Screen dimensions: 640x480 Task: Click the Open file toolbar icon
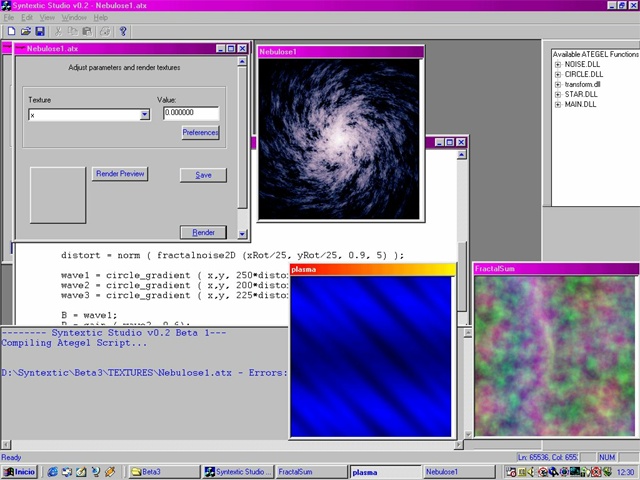pos(25,31)
